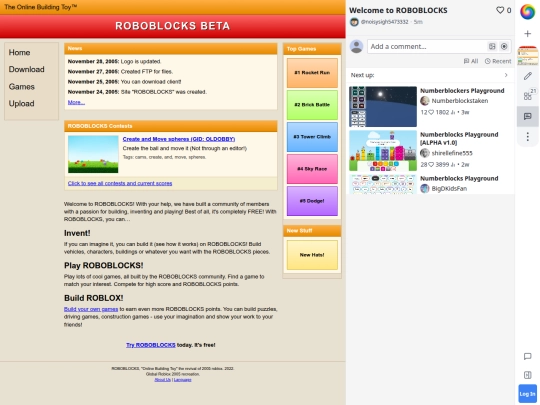This screenshot has height=405, width=540.
Task: Click the New Hats! button
Action: pyautogui.click(x=312, y=255)
